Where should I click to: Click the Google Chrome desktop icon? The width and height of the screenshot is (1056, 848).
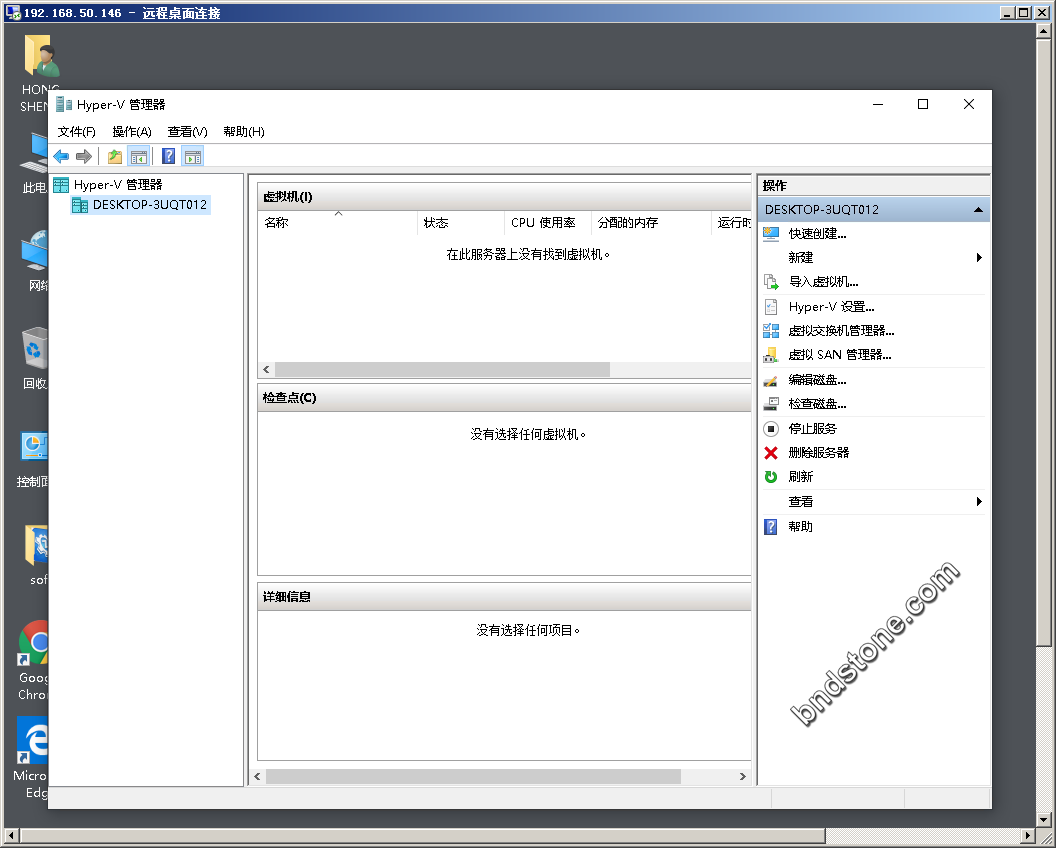34,643
